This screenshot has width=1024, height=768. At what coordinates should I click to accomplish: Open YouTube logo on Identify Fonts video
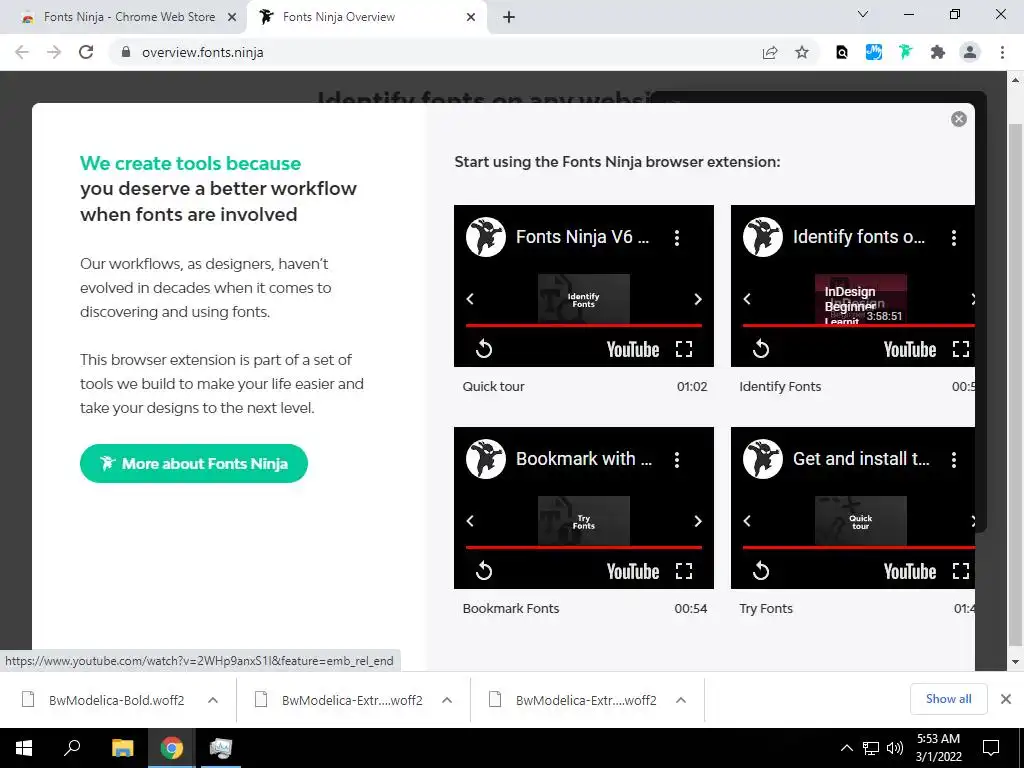point(910,349)
